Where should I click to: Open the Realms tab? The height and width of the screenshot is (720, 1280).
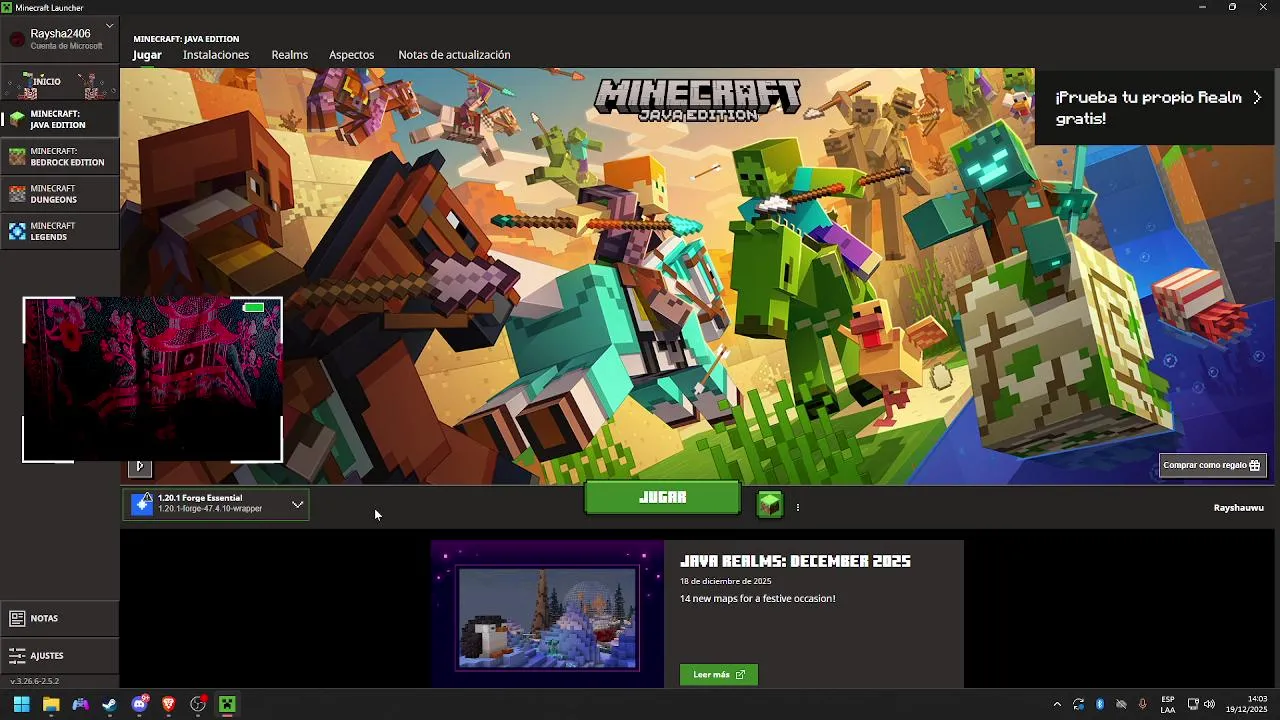tap(290, 55)
